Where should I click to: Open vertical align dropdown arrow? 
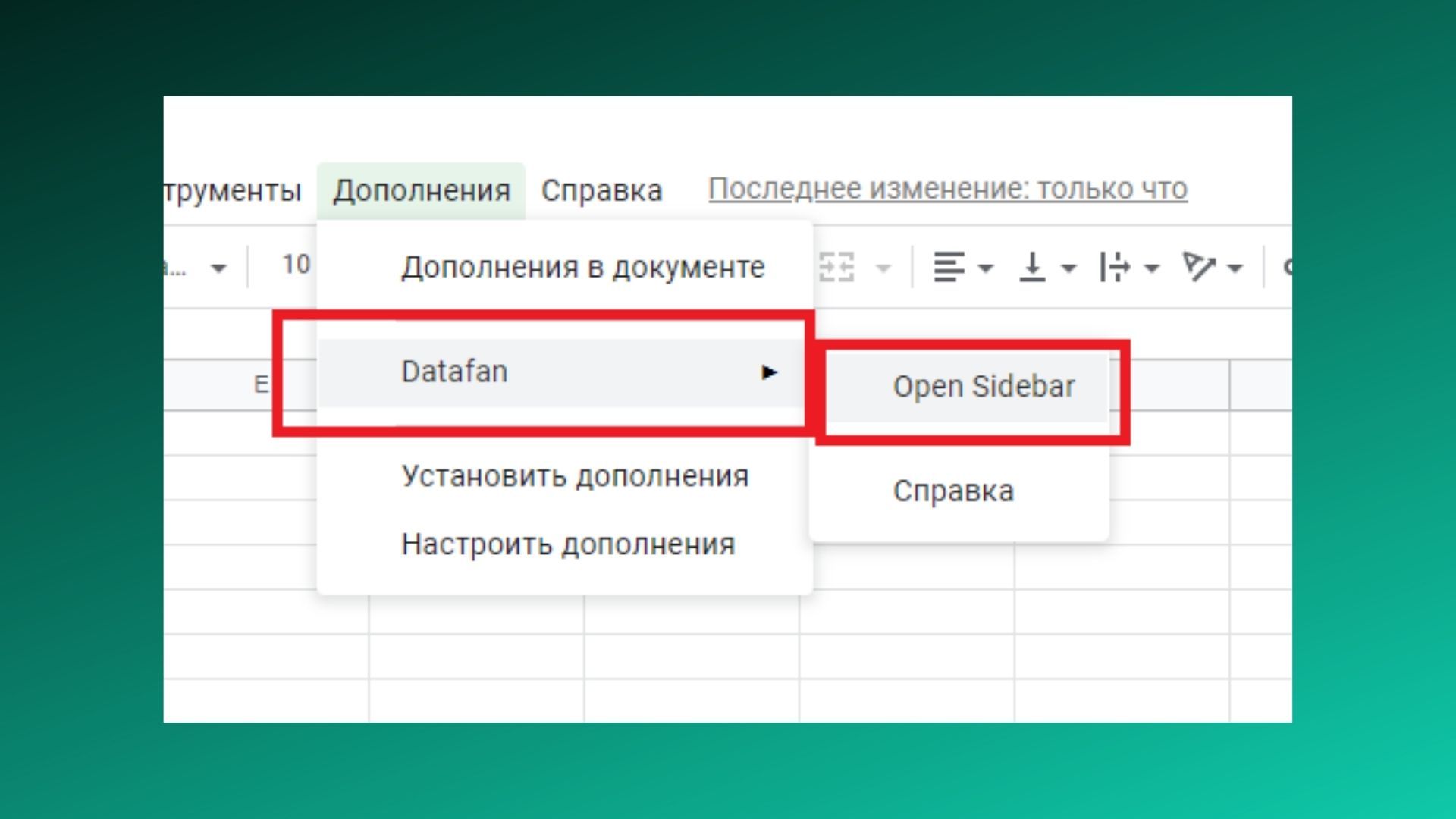click(1068, 268)
